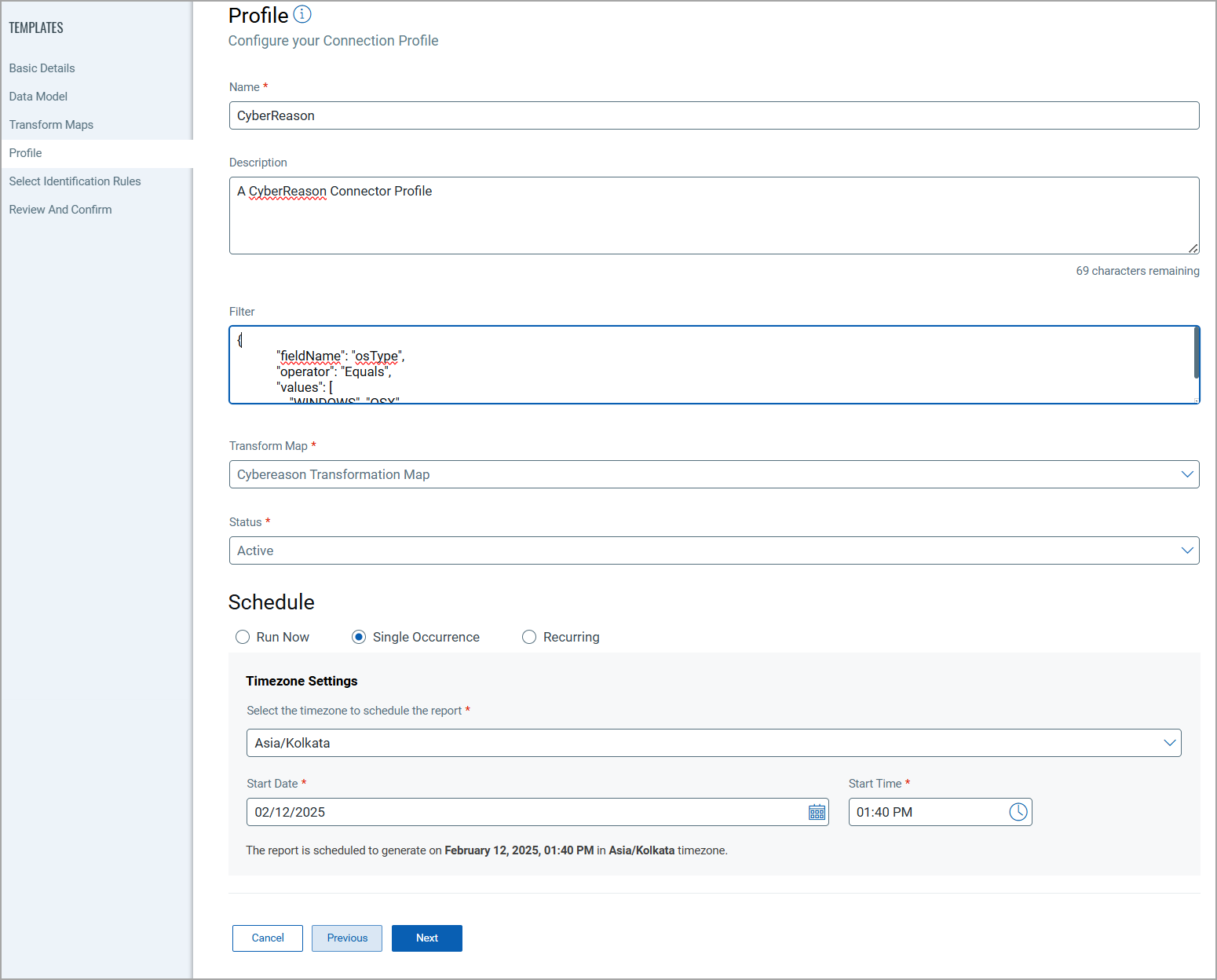Open the Start Date calendar picker
The image size is (1217, 980).
[817, 812]
